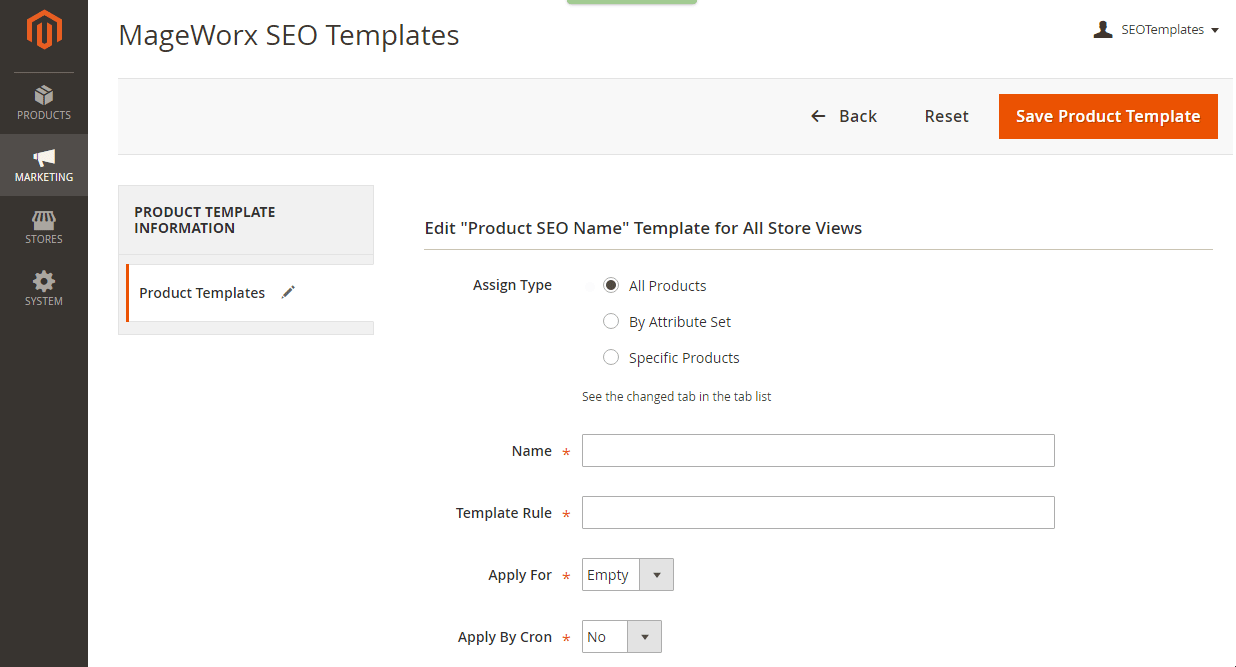1236x667 pixels.
Task: Click the Magento logo icon
Action: click(44, 30)
